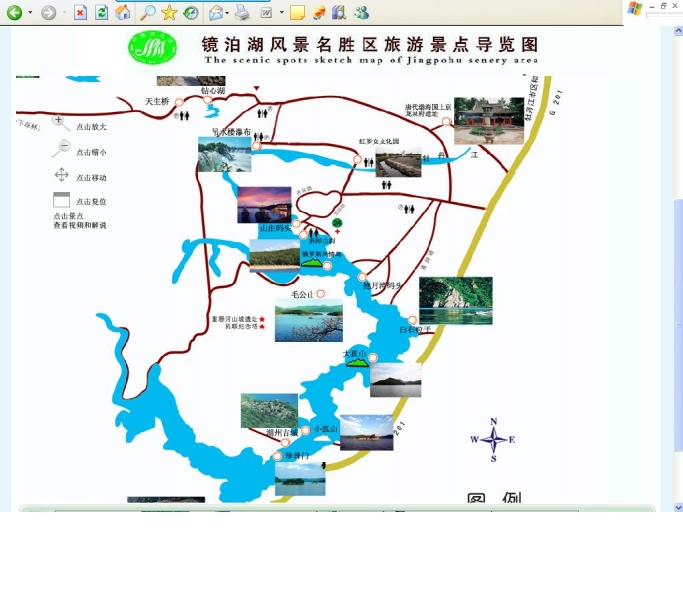Click the map reset view icon
This screenshot has width=683, height=600.
point(61,200)
